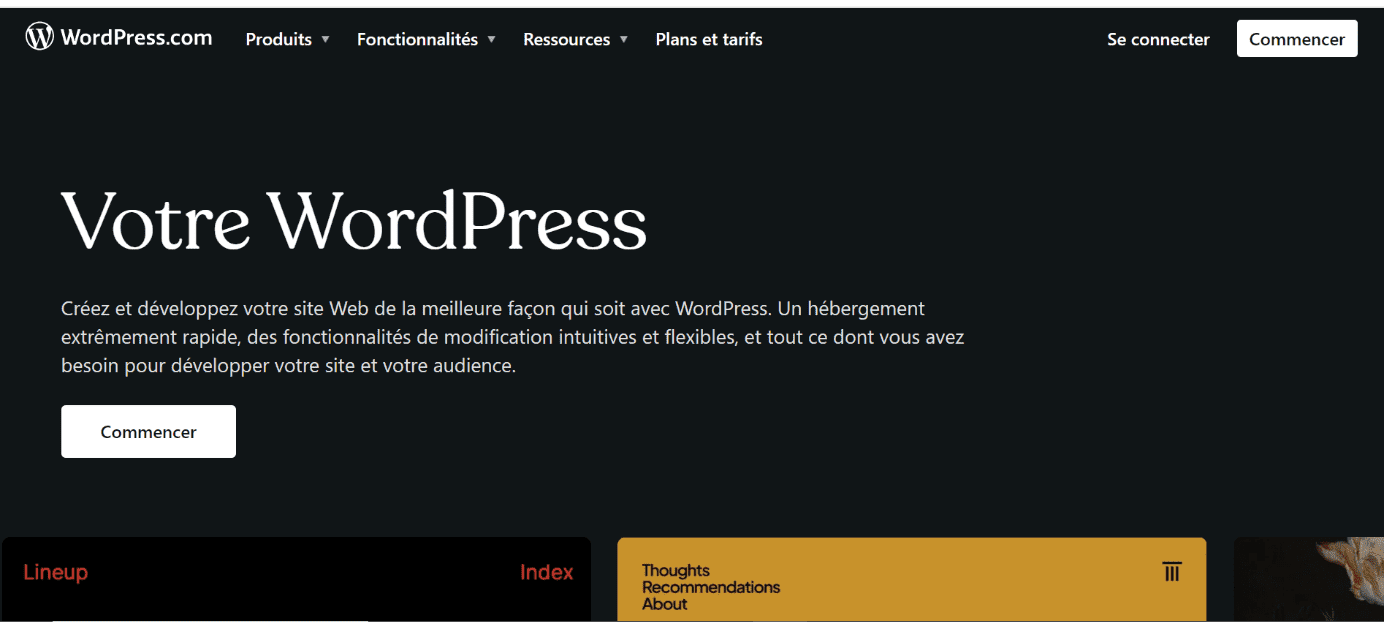
Task: Expand the Fonctionnalités dropdown arrow
Action: pyautogui.click(x=491, y=40)
